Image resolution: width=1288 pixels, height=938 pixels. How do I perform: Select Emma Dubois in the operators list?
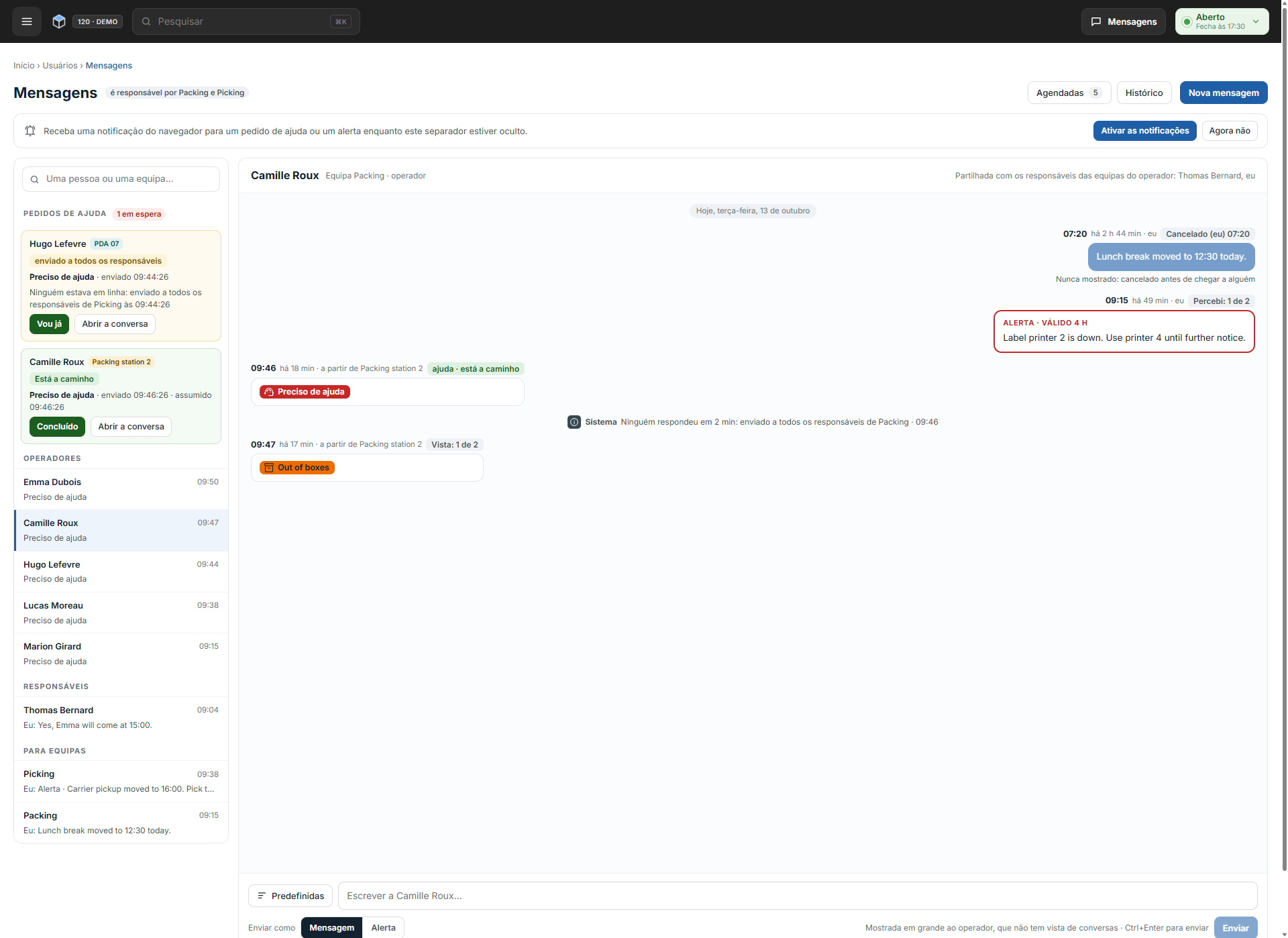(x=121, y=489)
